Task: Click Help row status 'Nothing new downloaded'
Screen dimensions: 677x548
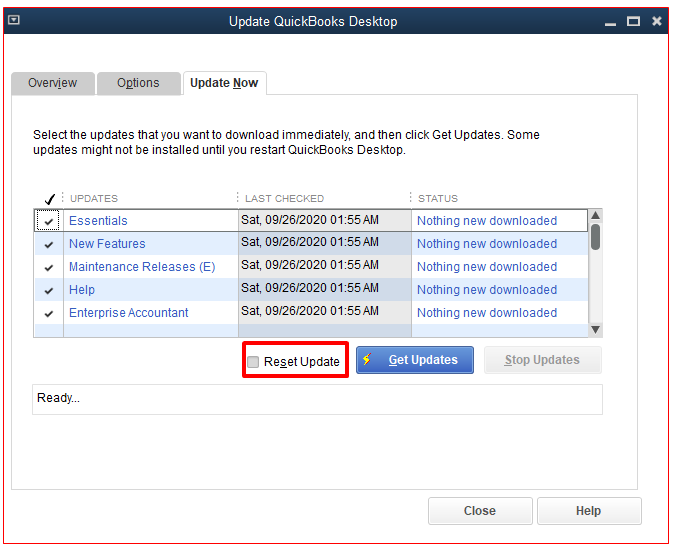Action: click(487, 289)
